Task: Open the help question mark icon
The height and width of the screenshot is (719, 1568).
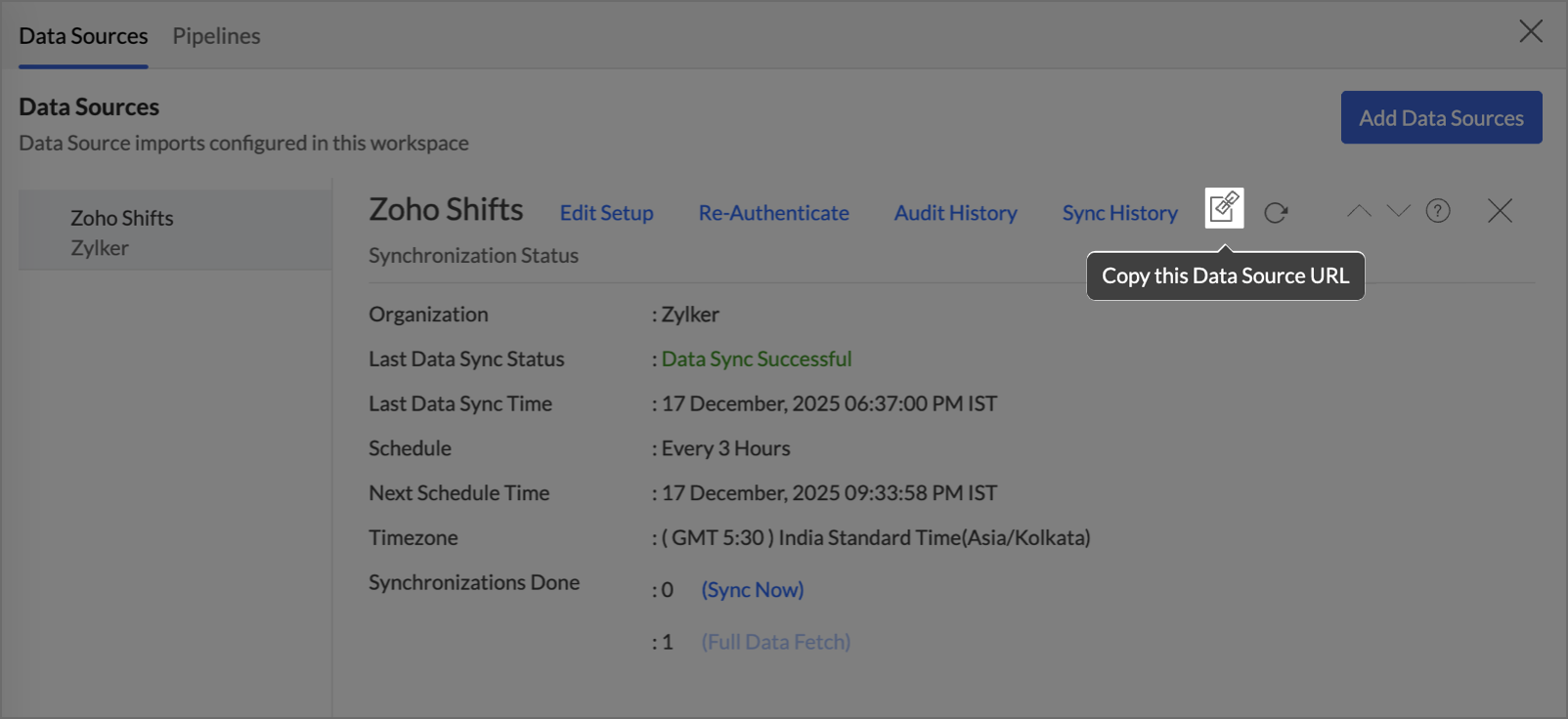Action: 1437,211
